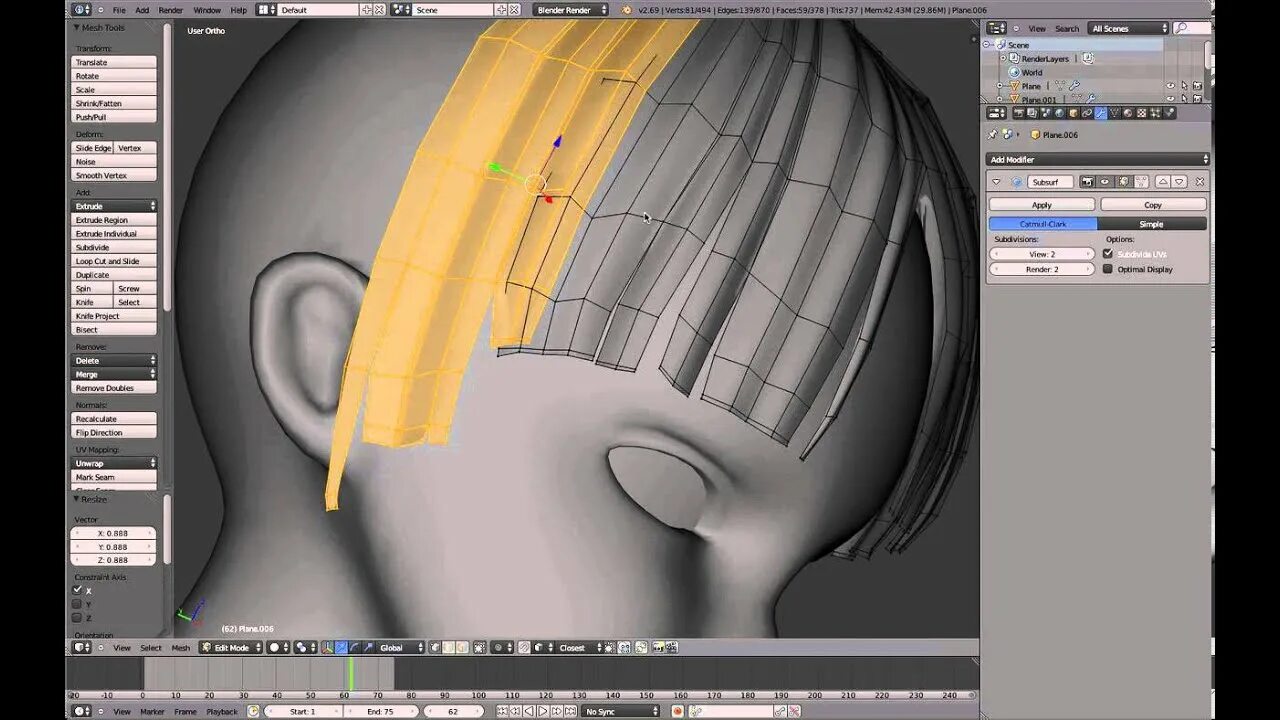Uncheck the X constraint axis checkbox
The width and height of the screenshot is (1280, 720).
(x=77, y=590)
